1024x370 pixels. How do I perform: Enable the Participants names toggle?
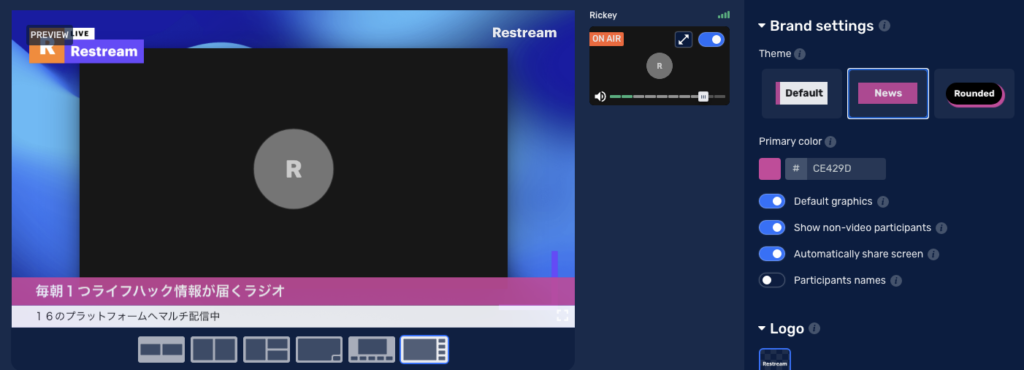772,280
